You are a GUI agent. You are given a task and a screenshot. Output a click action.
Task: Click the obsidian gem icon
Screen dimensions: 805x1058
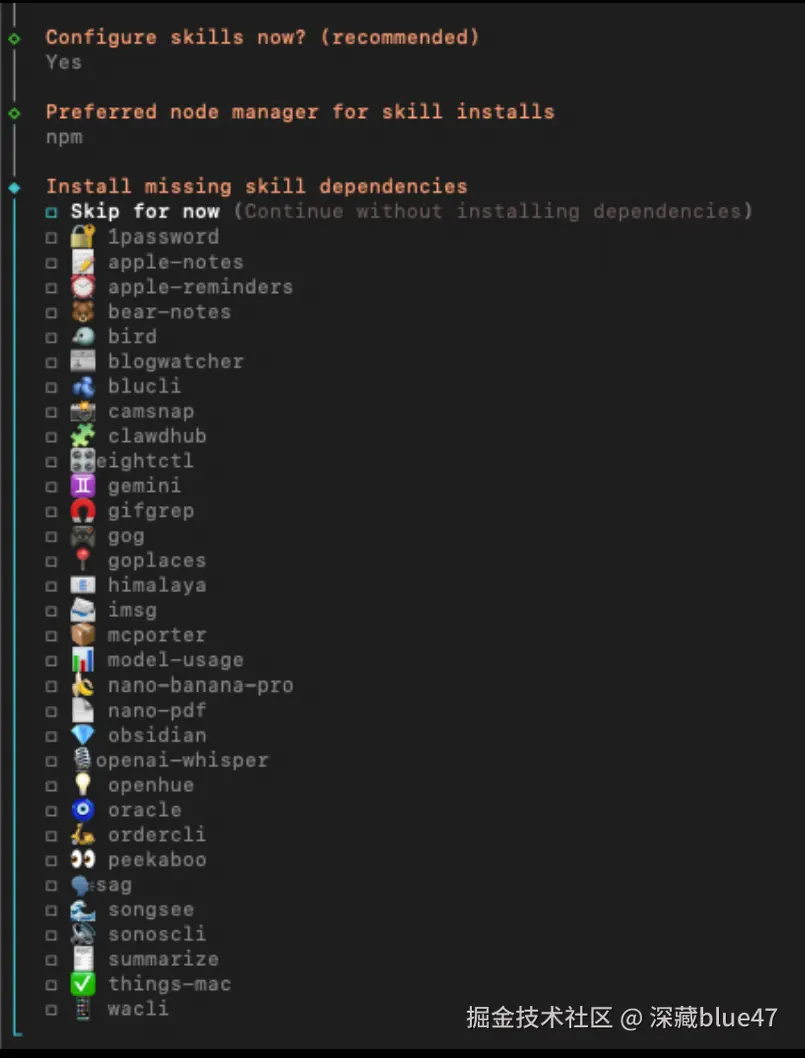point(83,735)
